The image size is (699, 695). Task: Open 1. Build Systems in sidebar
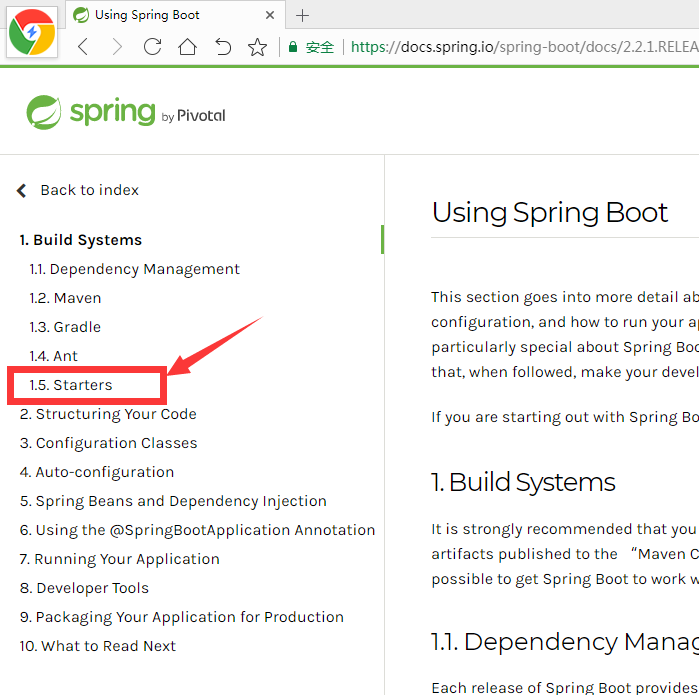pos(81,240)
